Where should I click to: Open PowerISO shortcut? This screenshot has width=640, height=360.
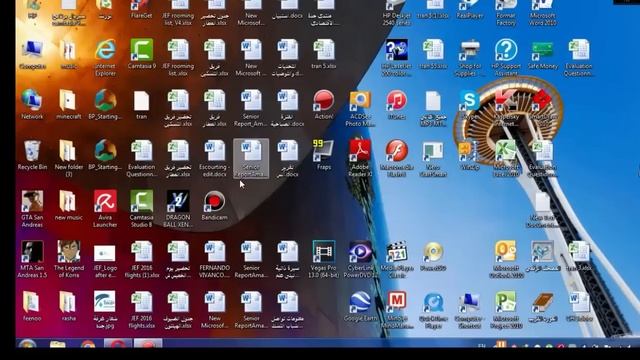pos(433,256)
